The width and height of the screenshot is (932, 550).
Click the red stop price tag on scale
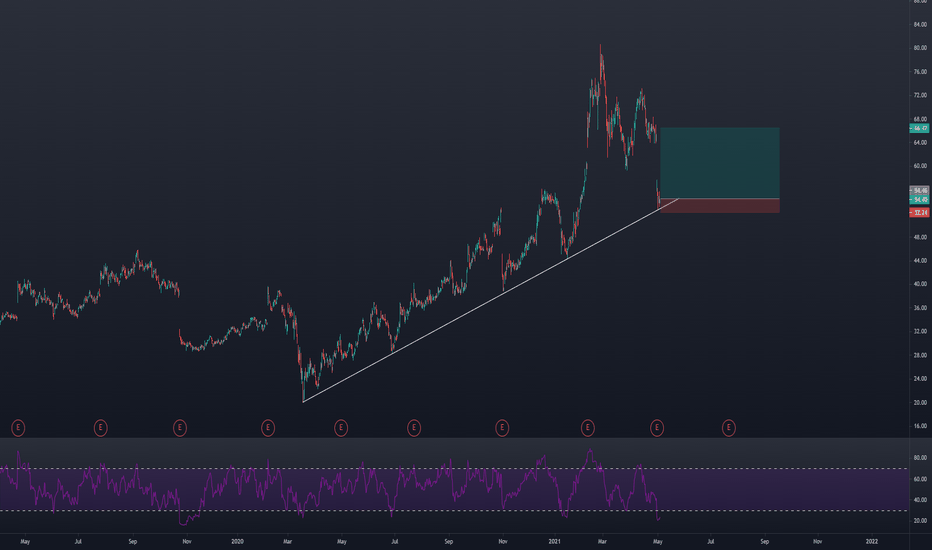[919, 213]
